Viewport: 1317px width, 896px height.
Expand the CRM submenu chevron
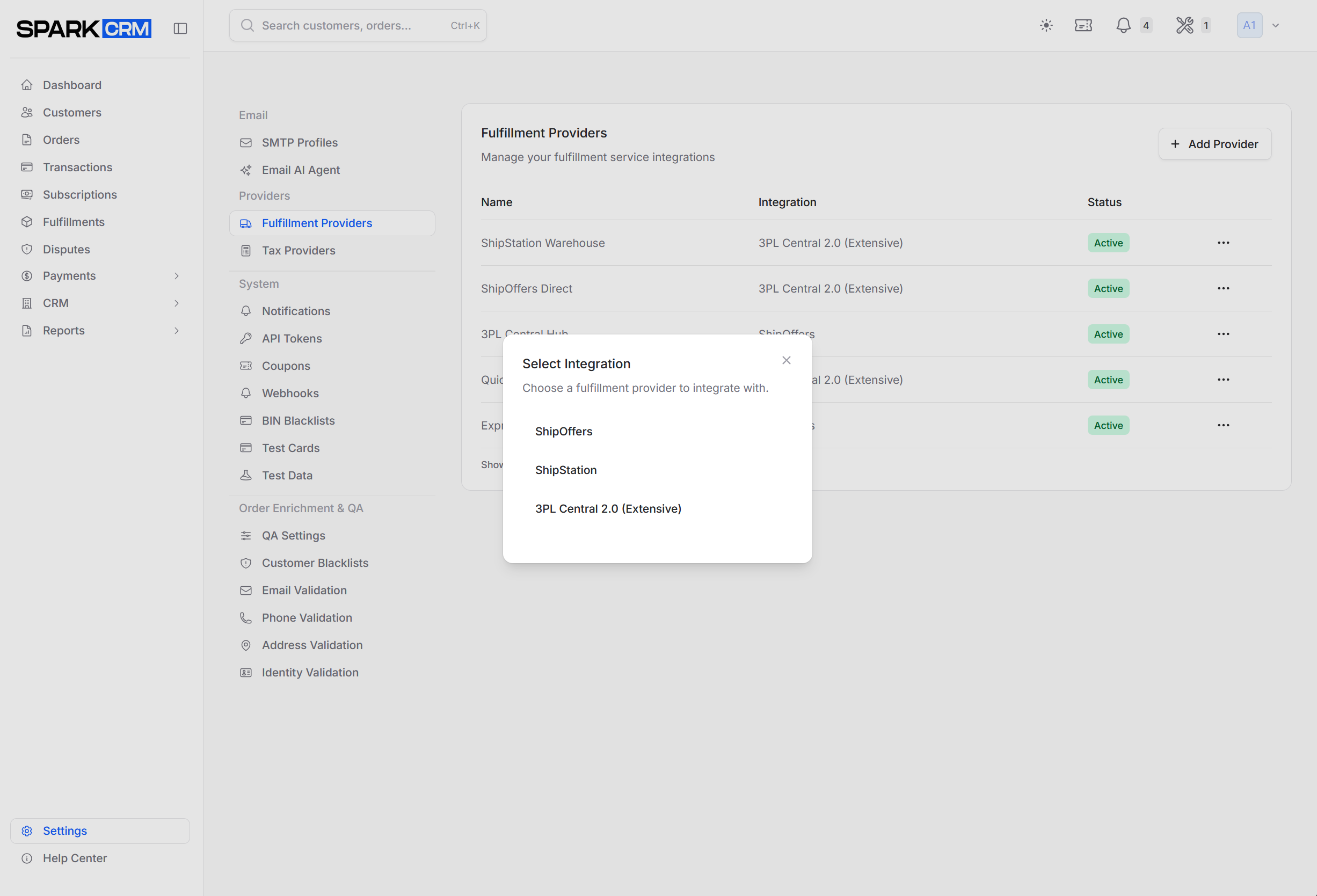pos(176,303)
